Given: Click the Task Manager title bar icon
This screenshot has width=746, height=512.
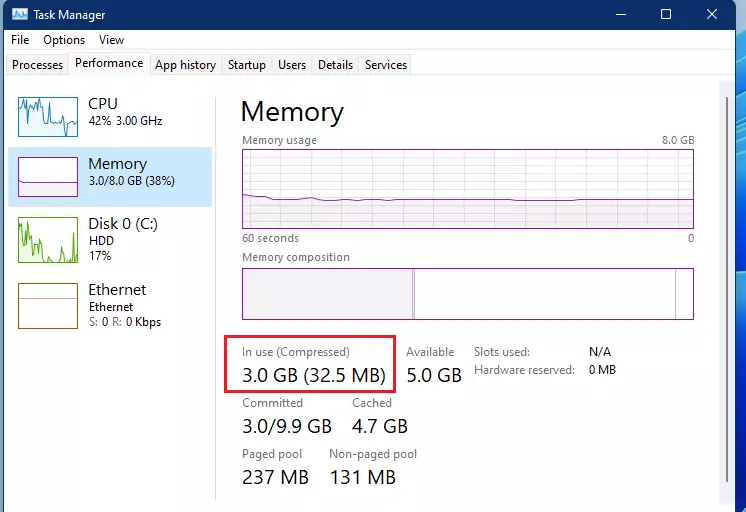Looking at the screenshot, I should 20,14.
